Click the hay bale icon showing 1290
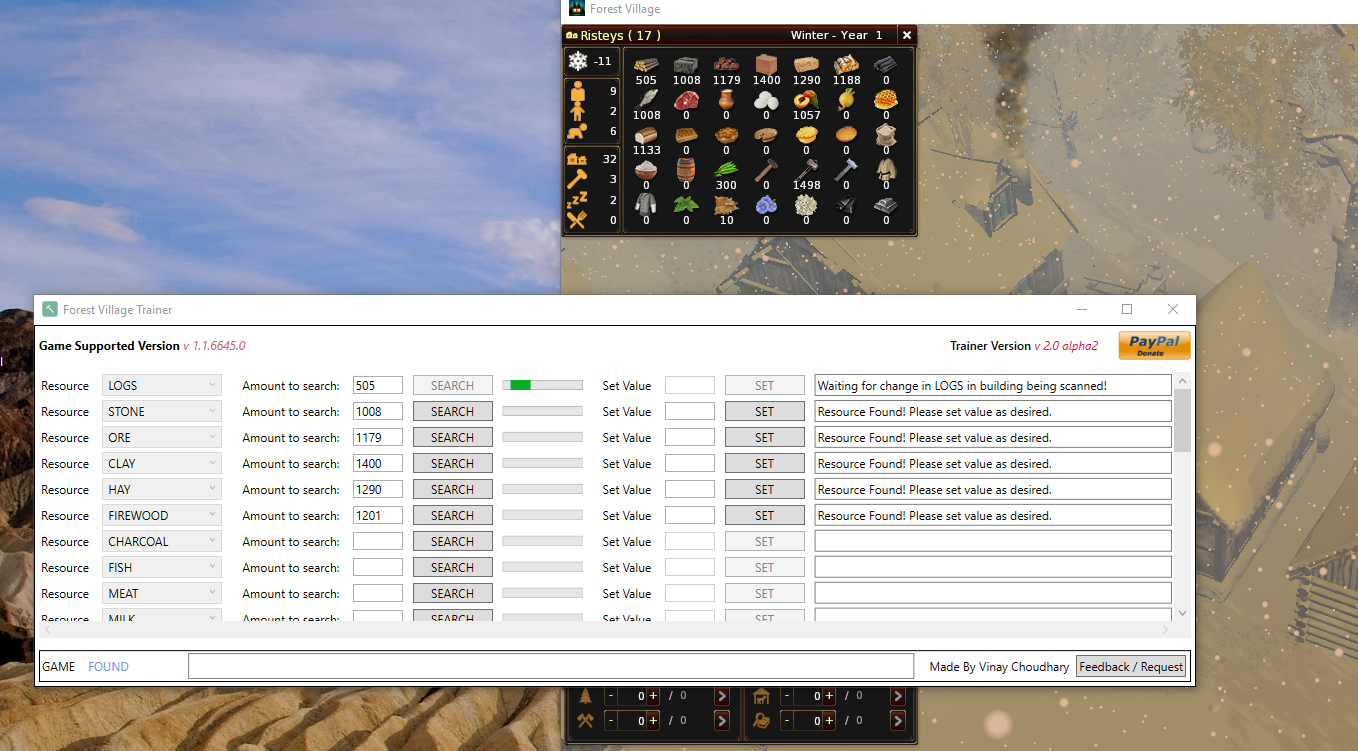 (806, 65)
